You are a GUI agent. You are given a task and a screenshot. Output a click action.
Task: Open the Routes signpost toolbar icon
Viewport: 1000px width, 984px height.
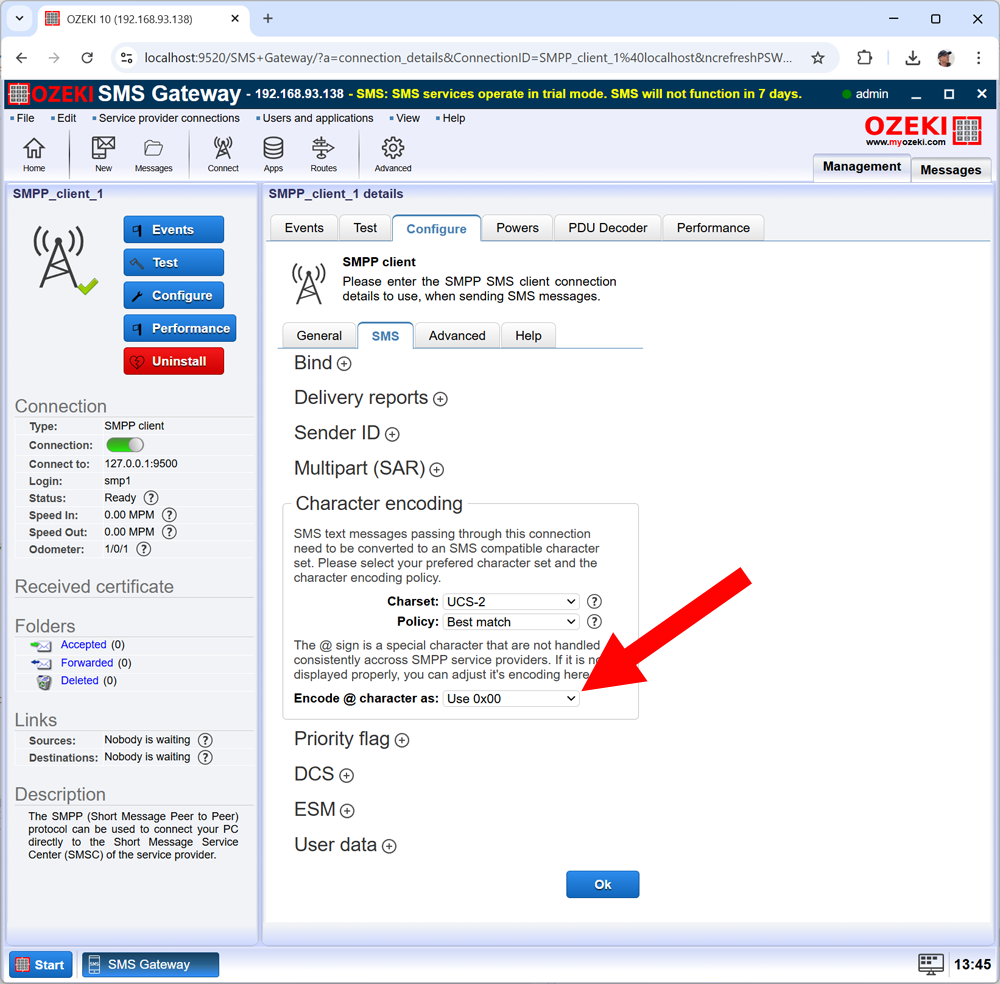(x=323, y=155)
